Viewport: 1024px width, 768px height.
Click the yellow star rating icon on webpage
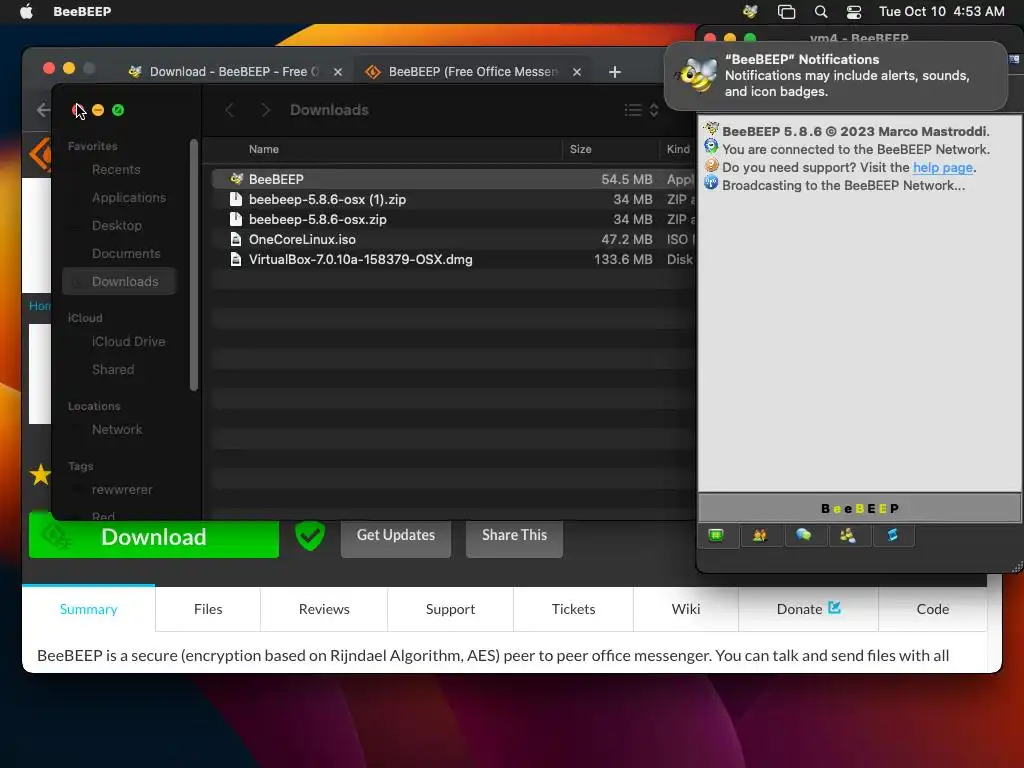click(x=40, y=474)
